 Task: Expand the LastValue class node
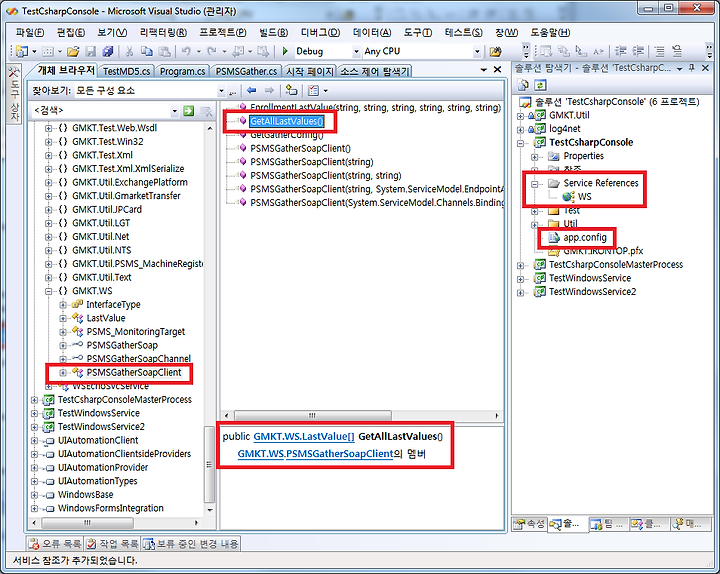point(62,318)
